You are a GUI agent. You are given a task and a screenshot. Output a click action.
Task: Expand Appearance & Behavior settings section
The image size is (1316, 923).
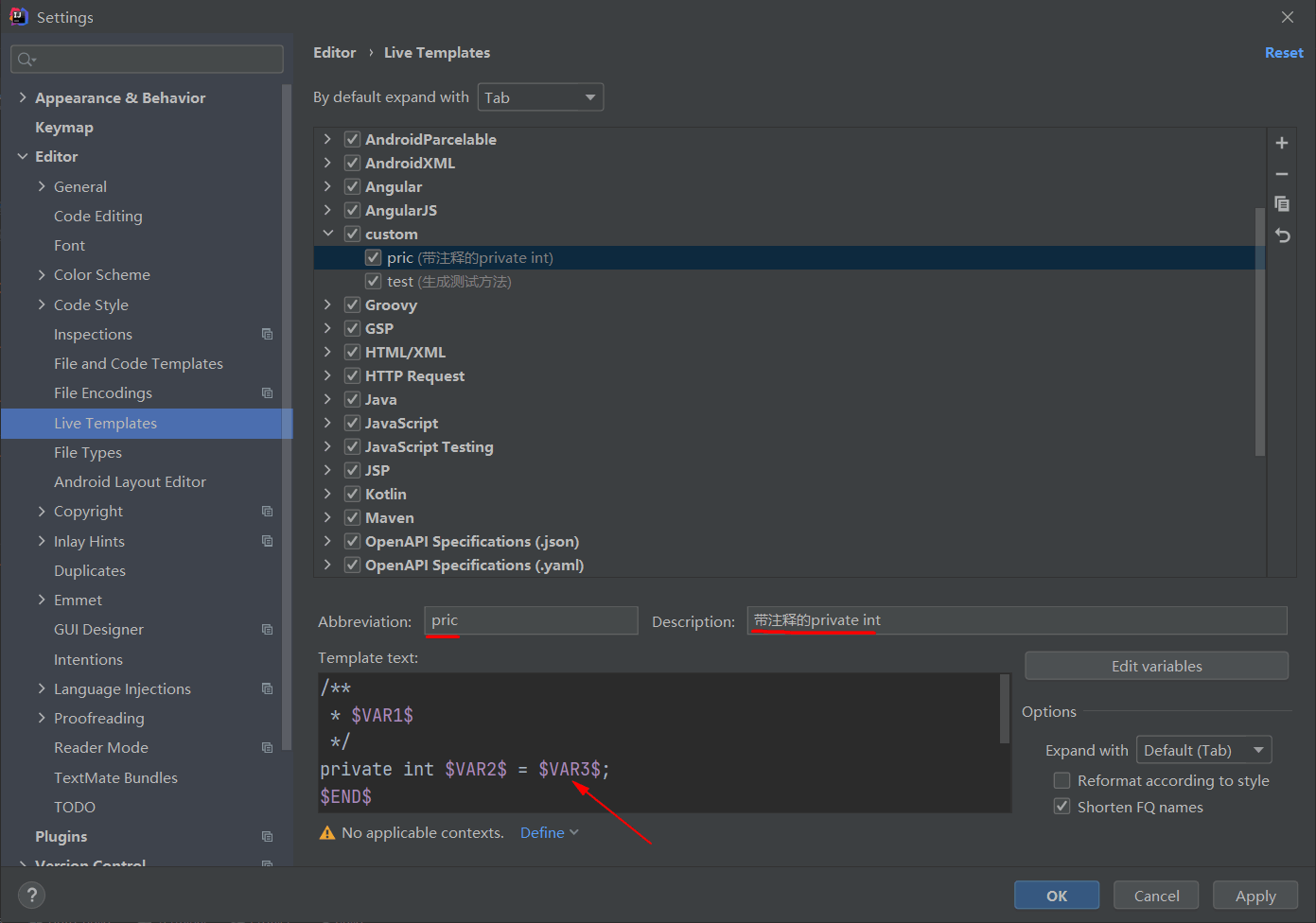point(23,97)
